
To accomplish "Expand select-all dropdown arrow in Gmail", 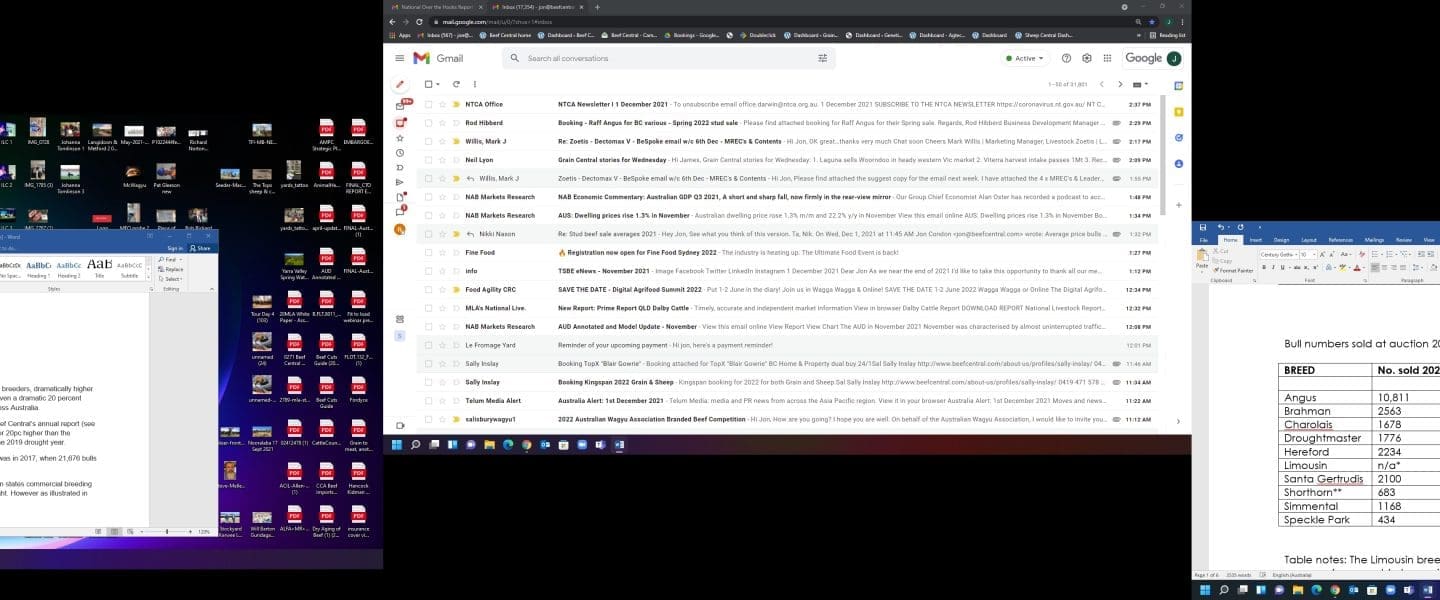I will click(439, 84).
